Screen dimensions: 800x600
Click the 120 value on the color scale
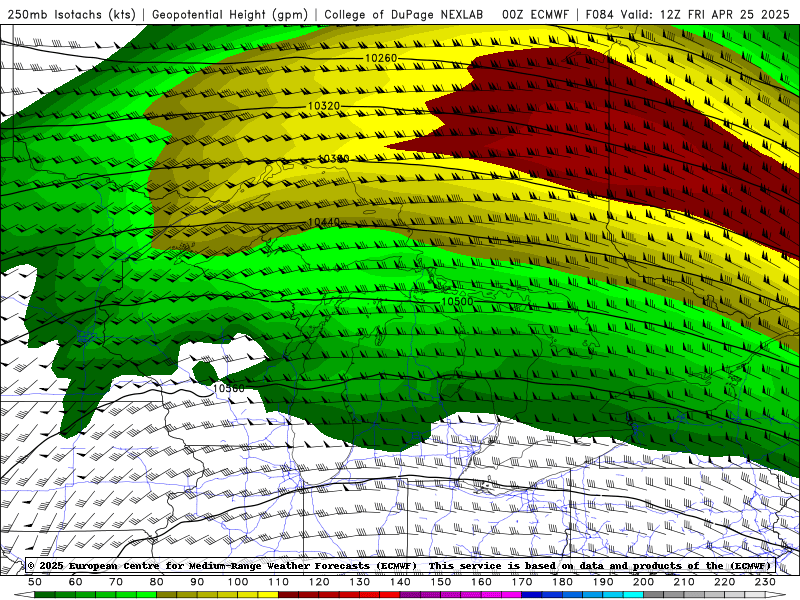319,582
